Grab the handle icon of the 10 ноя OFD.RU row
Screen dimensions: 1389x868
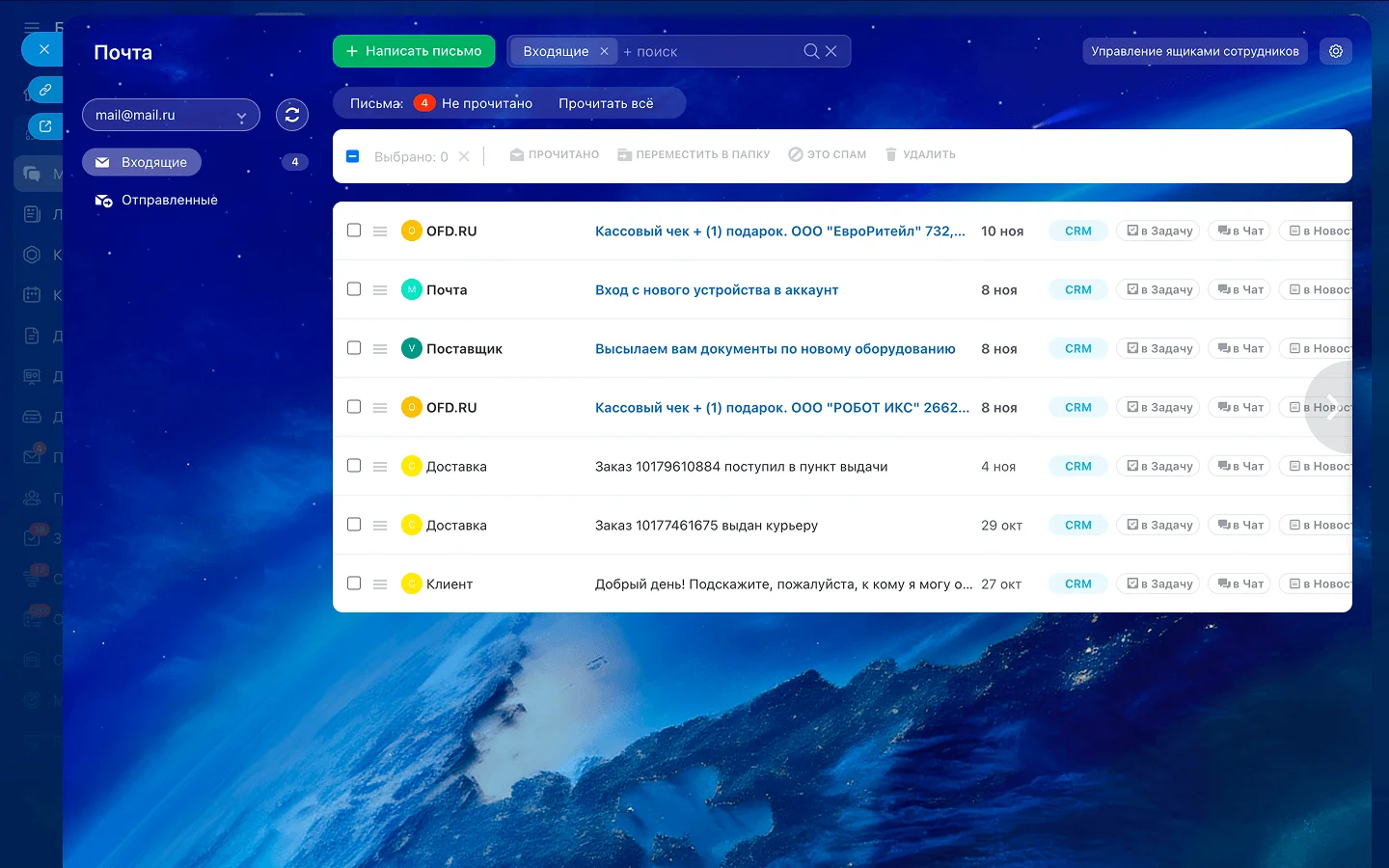(380, 231)
